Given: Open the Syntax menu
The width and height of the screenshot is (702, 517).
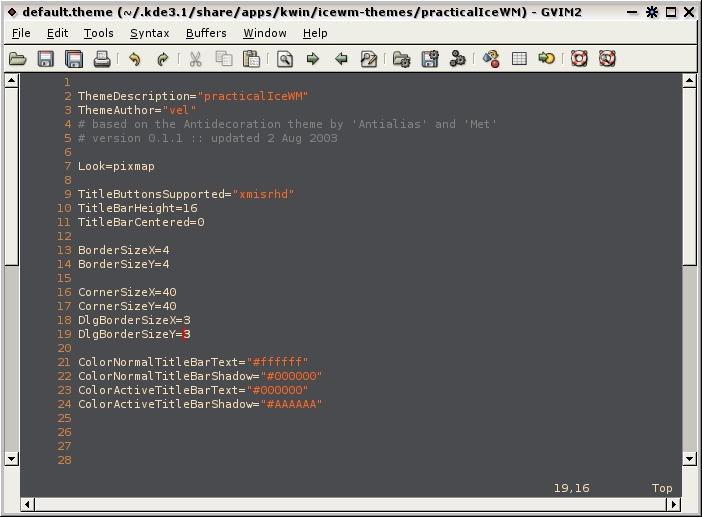Looking at the screenshot, I should 150,33.
